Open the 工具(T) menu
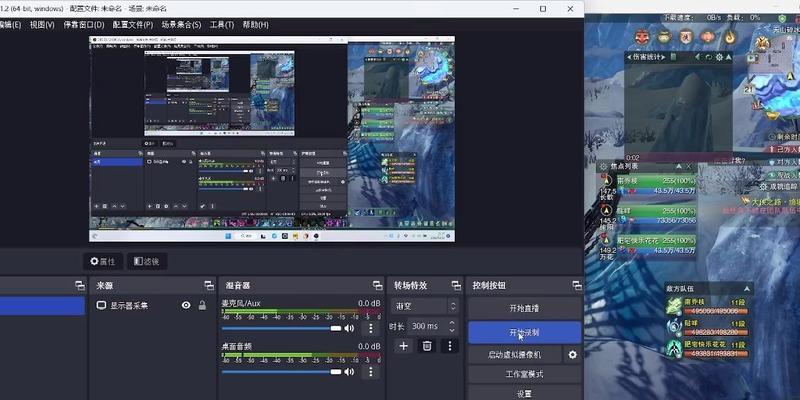Image resolution: width=800 pixels, height=400 pixels. click(221, 24)
